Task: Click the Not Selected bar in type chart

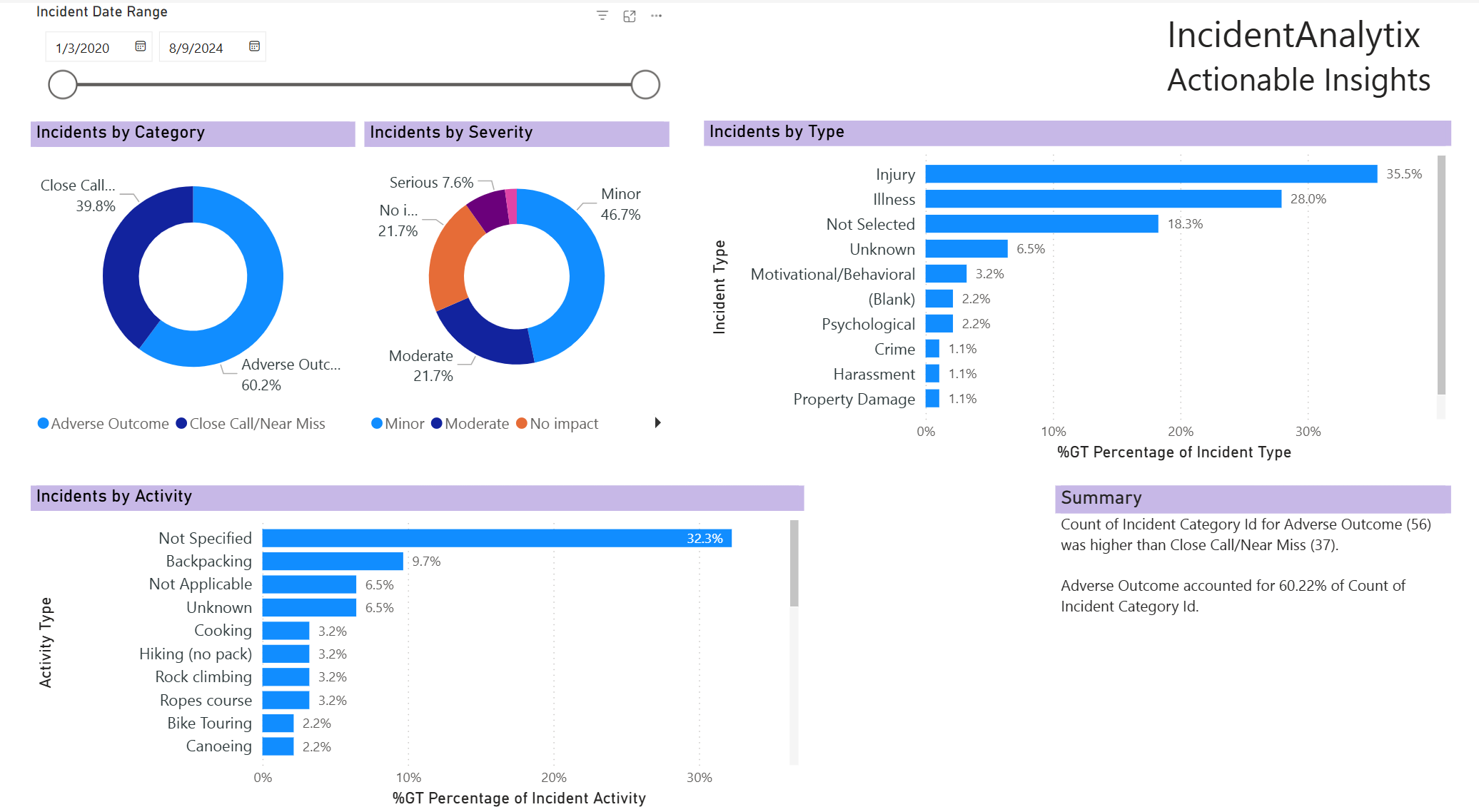Action: click(x=1042, y=224)
